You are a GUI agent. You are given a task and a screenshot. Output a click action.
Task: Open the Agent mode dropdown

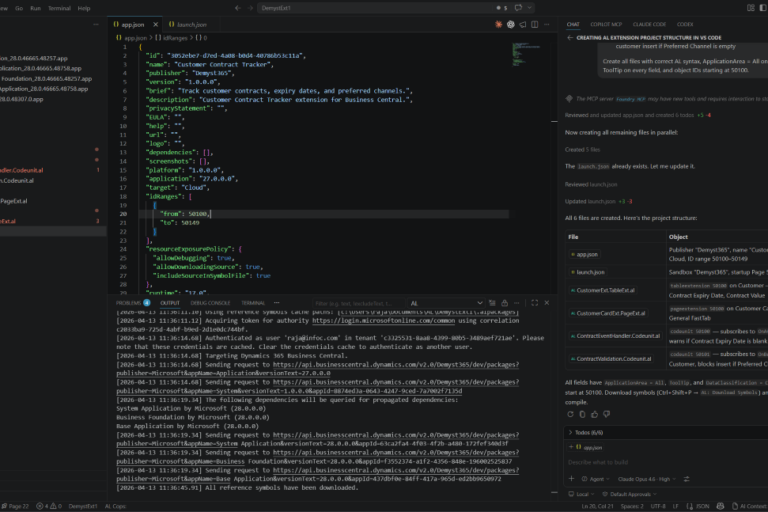[596, 479]
